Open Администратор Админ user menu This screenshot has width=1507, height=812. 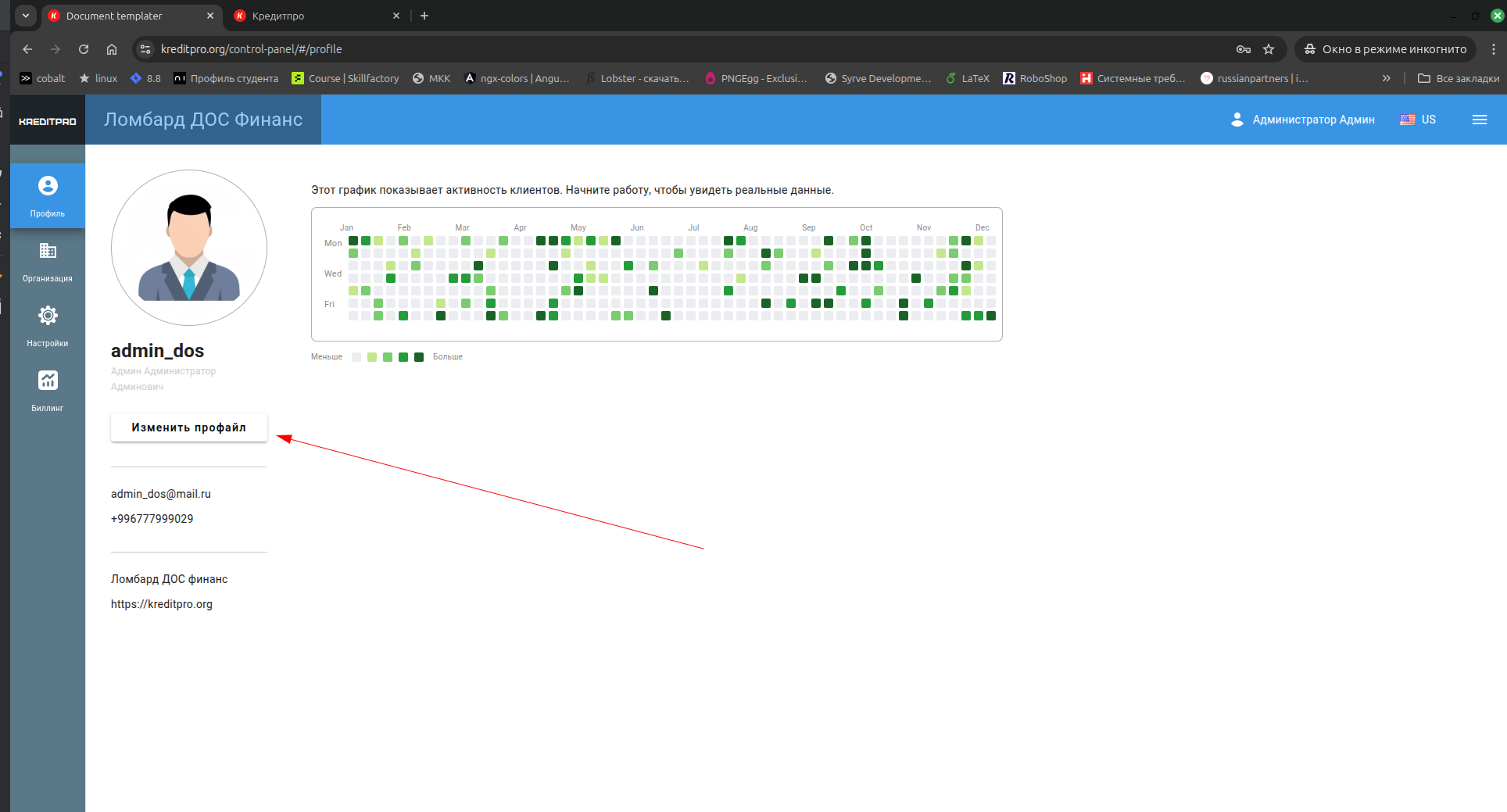(1303, 120)
